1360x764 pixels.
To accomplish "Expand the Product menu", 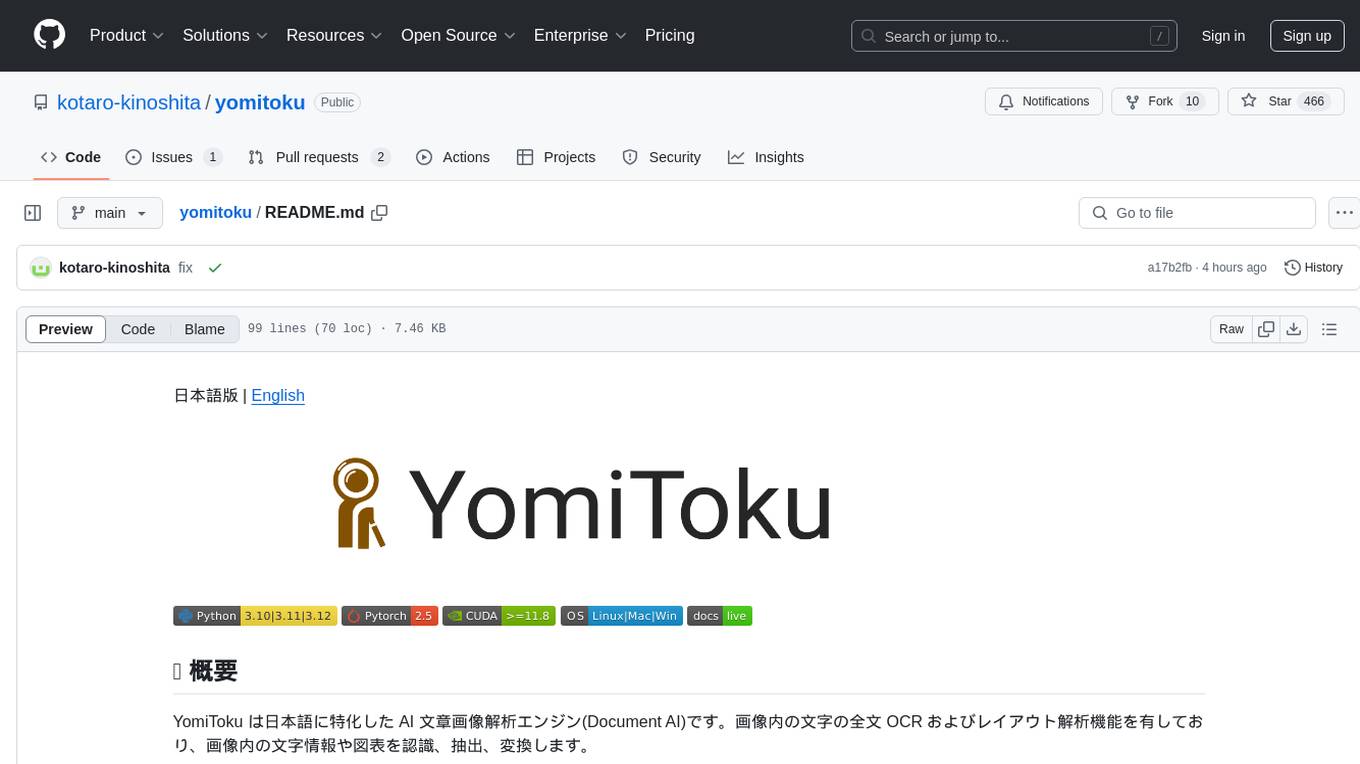I will pos(127,35).
